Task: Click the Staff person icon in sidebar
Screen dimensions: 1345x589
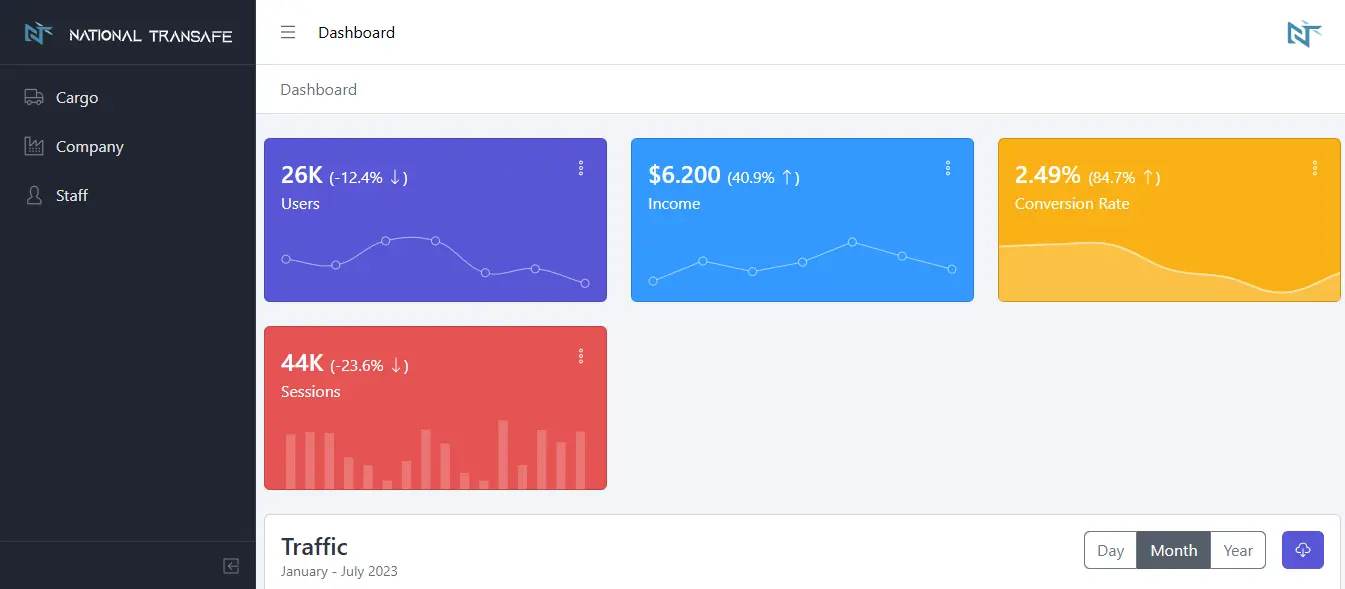Action: pyautogui.click(x=34, y=195)
